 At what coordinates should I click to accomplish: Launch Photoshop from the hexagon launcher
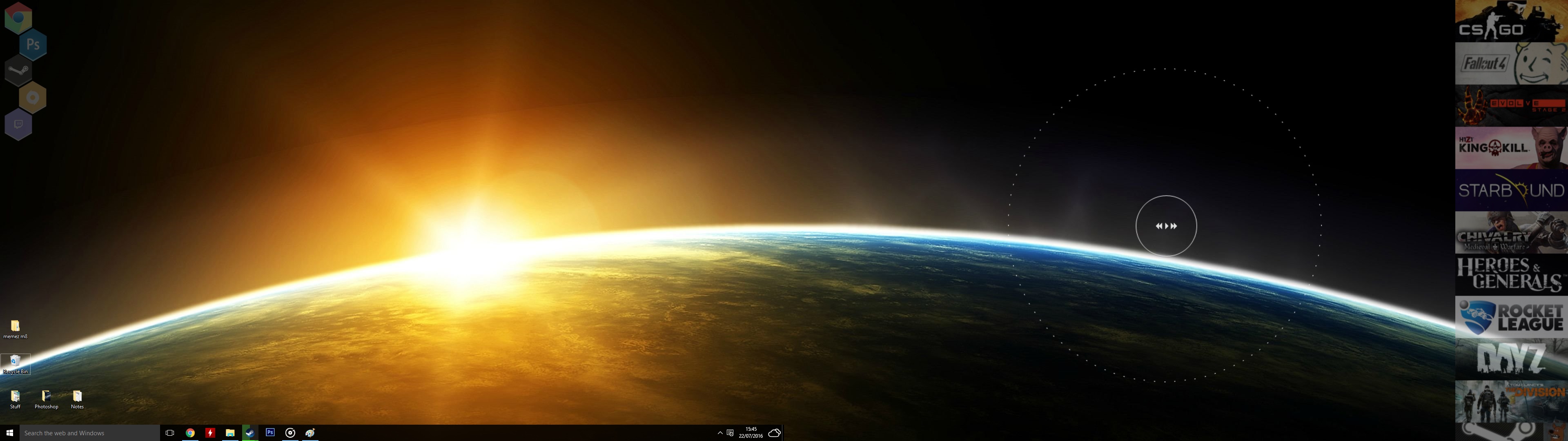coord(33,45)
